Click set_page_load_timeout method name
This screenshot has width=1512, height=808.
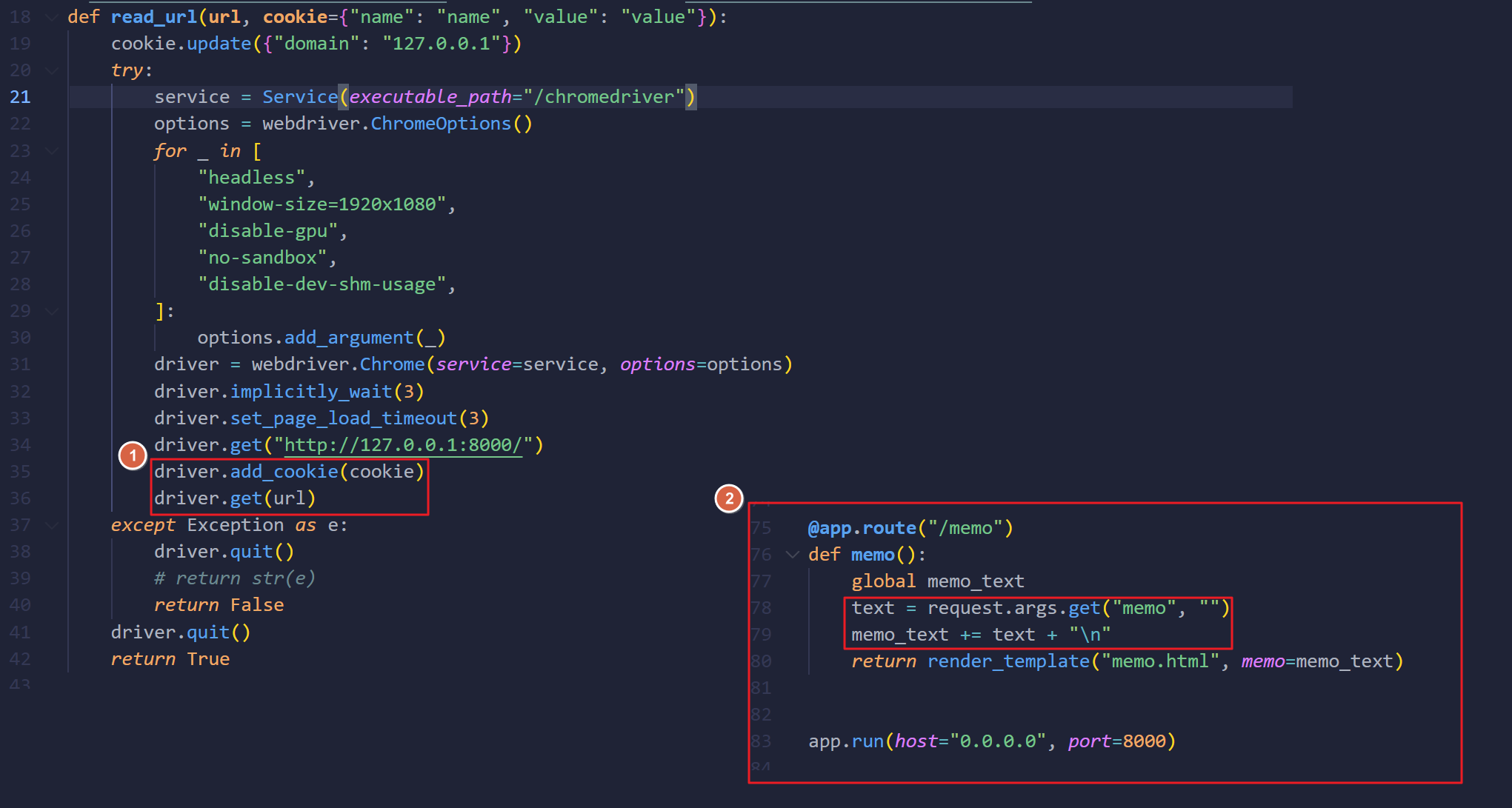click(343, 418)
